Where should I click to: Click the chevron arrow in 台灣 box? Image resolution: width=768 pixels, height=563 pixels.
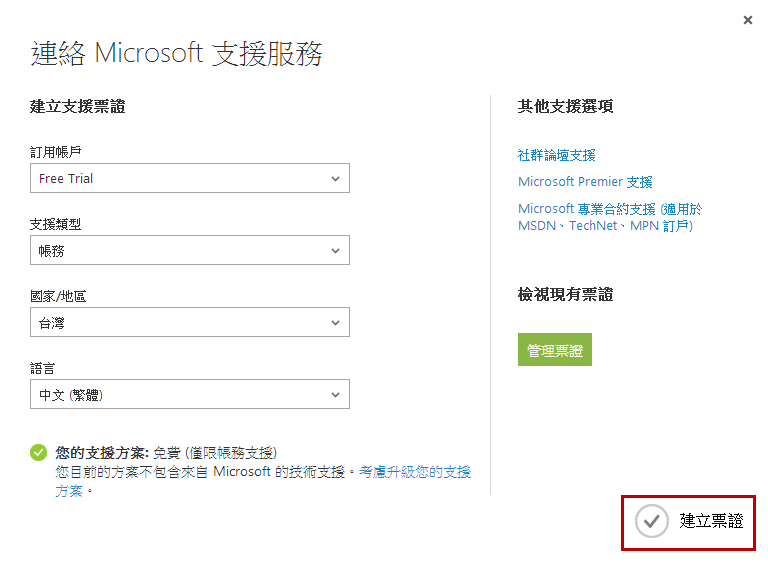[335, 323]
